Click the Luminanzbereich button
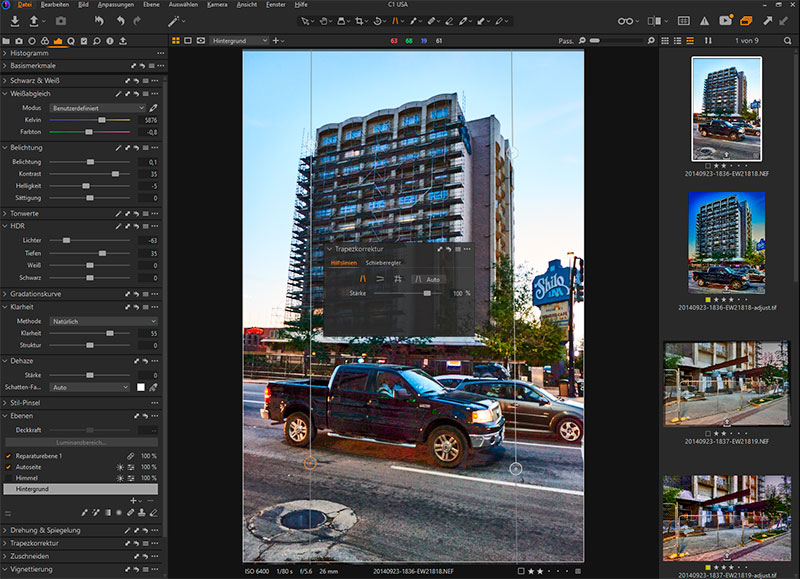This screenshot has height=579, width=800. pos(81,443)
